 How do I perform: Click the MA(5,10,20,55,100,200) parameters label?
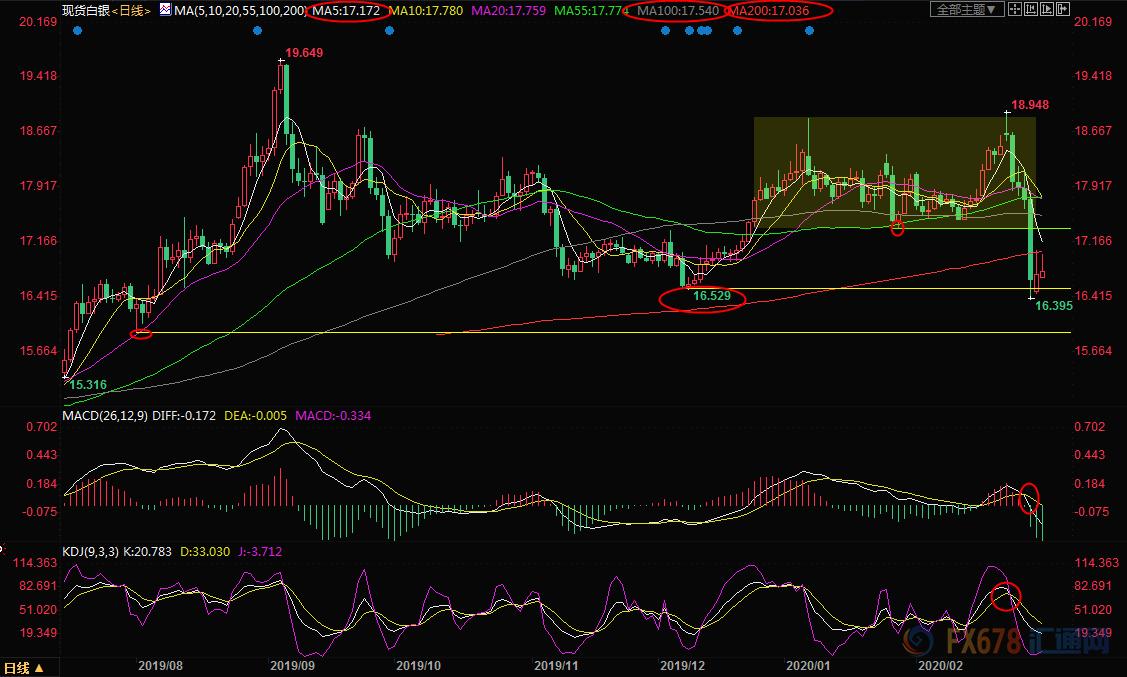[x=239, y=11]
